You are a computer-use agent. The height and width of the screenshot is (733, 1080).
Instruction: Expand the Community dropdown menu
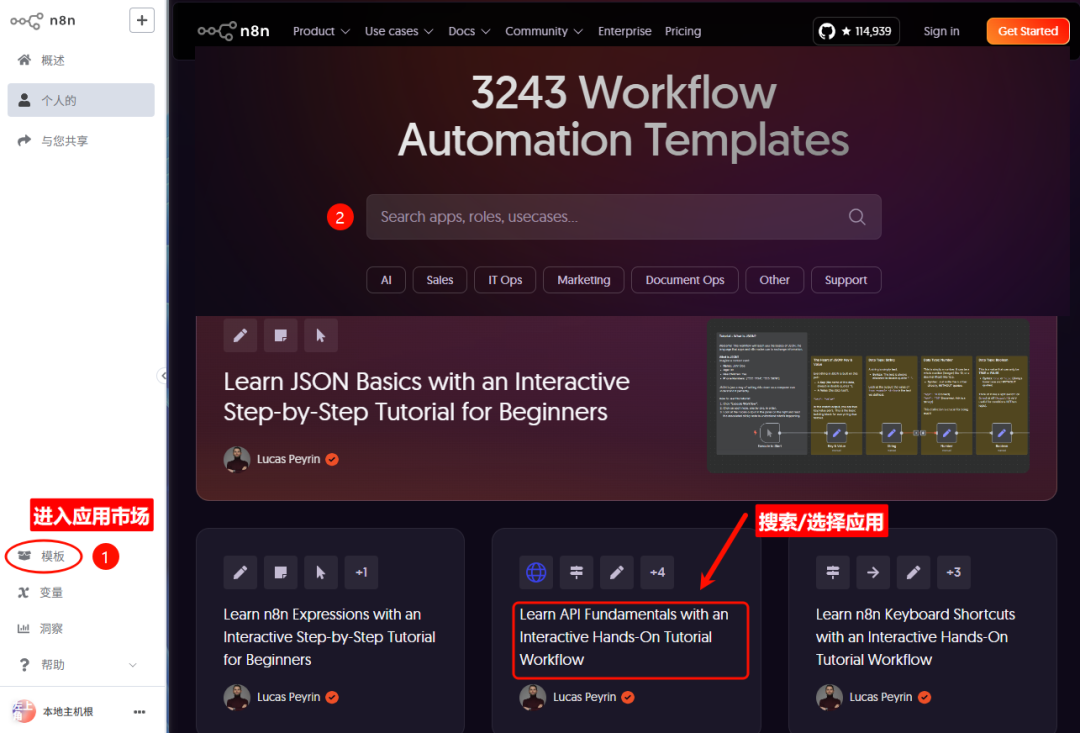(544, 31)
